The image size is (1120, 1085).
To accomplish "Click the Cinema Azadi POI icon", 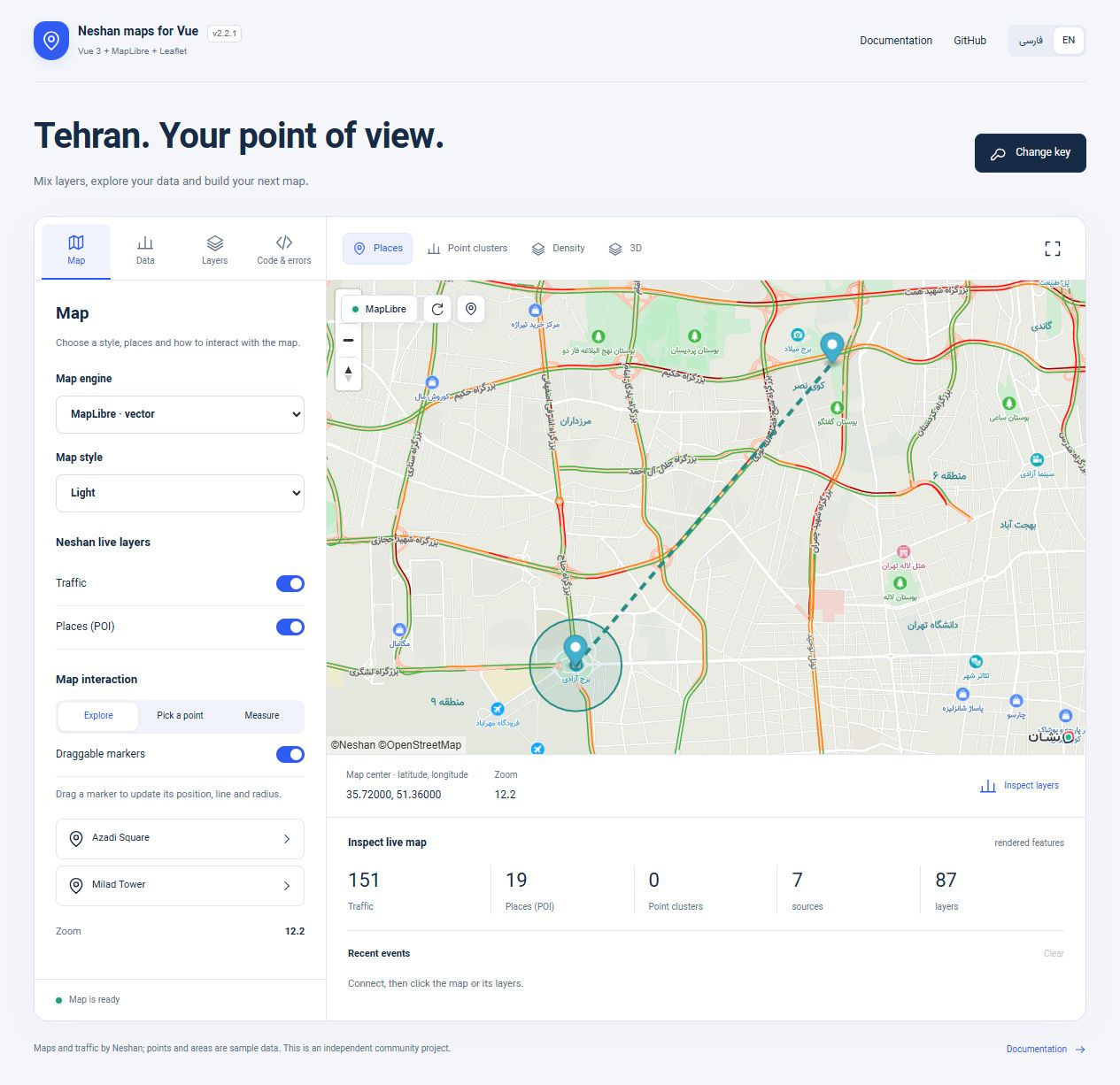I will (1037, 460).
